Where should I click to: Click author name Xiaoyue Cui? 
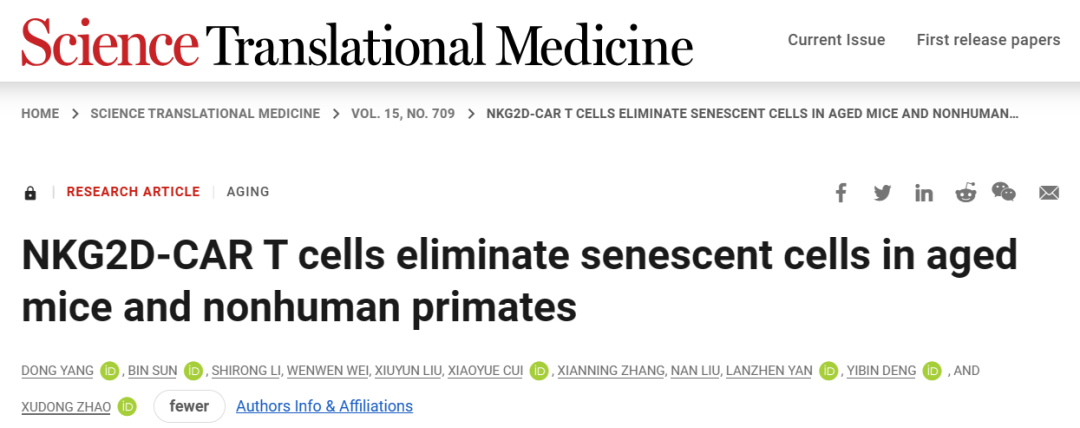click(x=485, y=371)
